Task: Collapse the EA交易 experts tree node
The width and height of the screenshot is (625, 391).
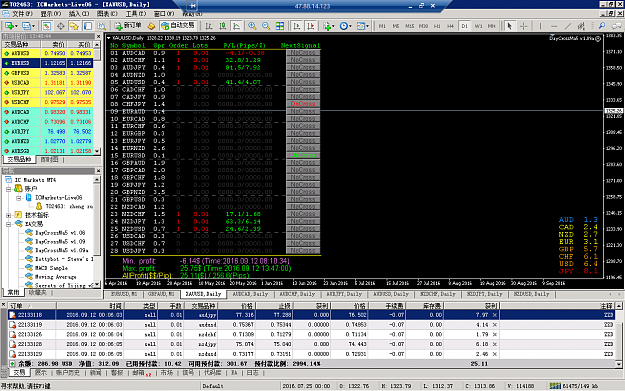Action: pyautogui.click(x=8, y=224)
